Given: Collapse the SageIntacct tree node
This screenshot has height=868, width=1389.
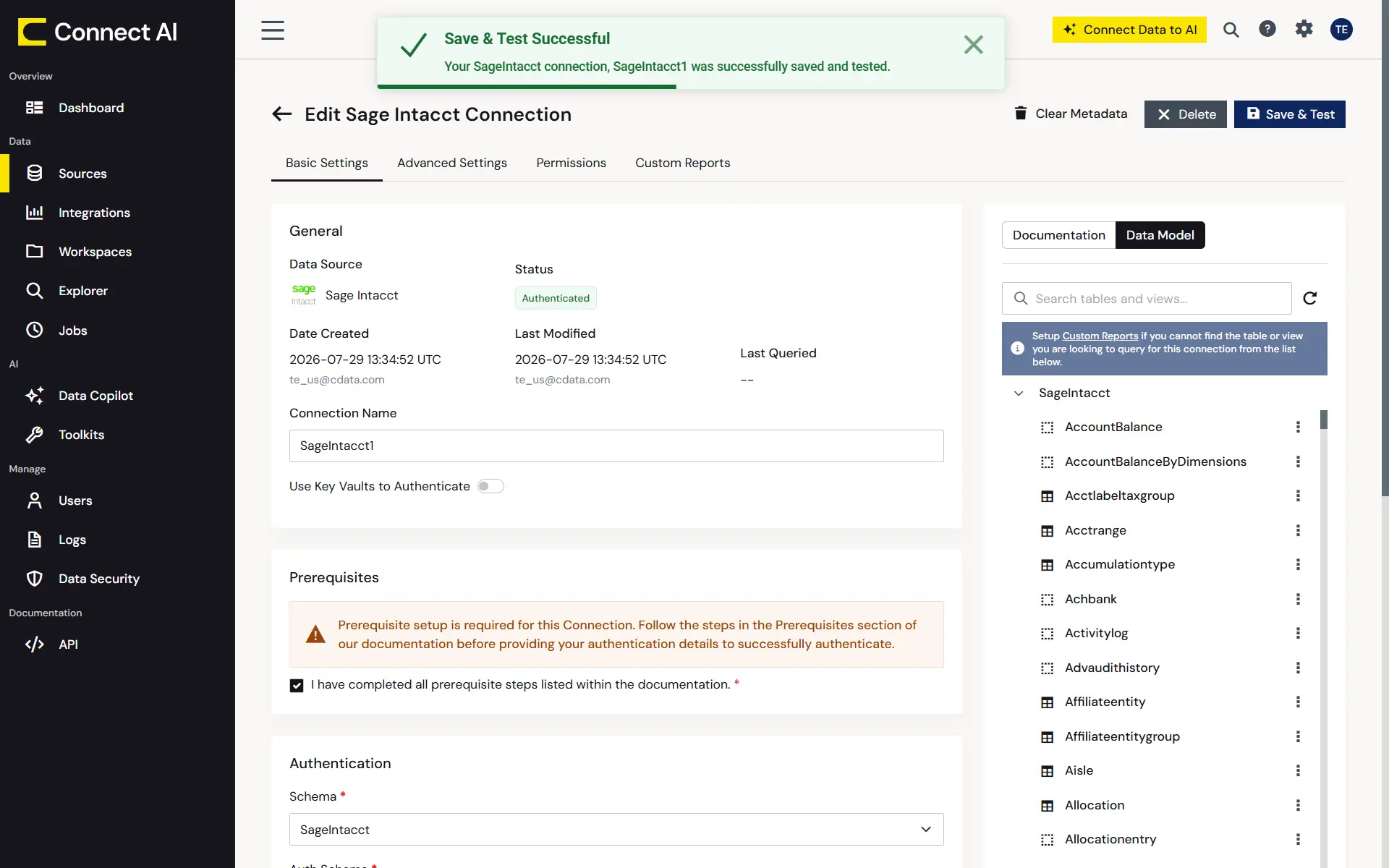Looking at the screenshot, I should coord(1019,393).
